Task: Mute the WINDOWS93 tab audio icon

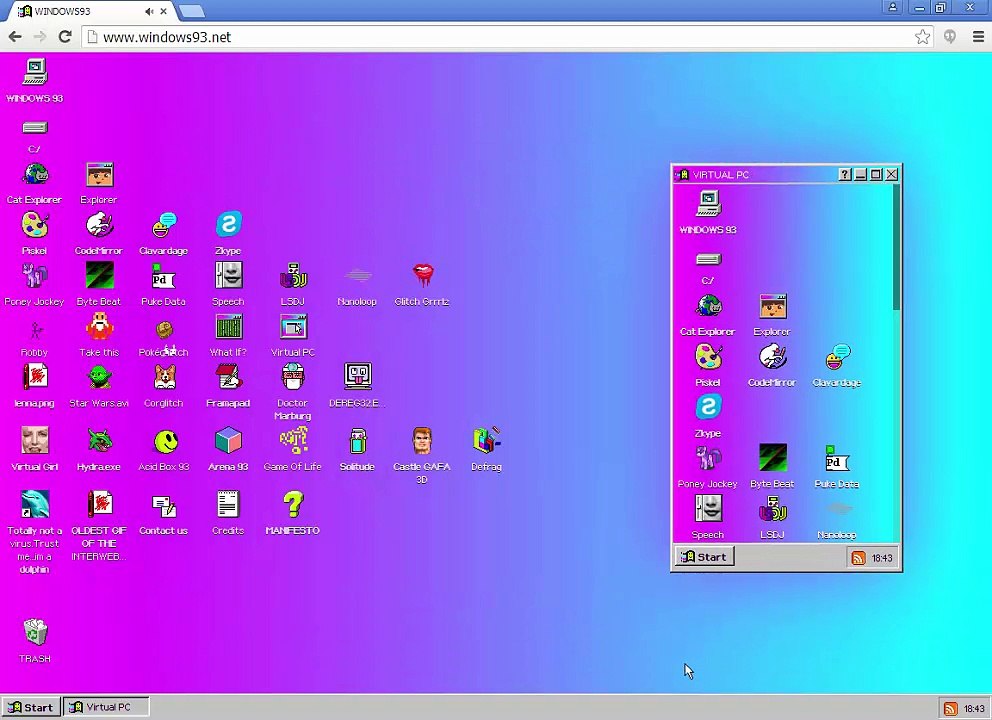Action: [x=149, y=11]
